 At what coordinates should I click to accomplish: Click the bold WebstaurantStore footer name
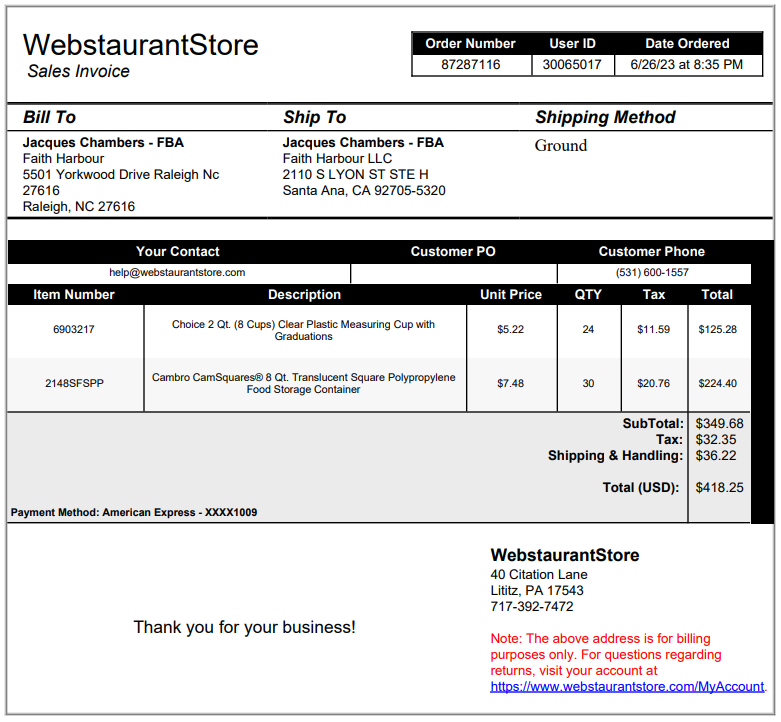click(565, 555)
